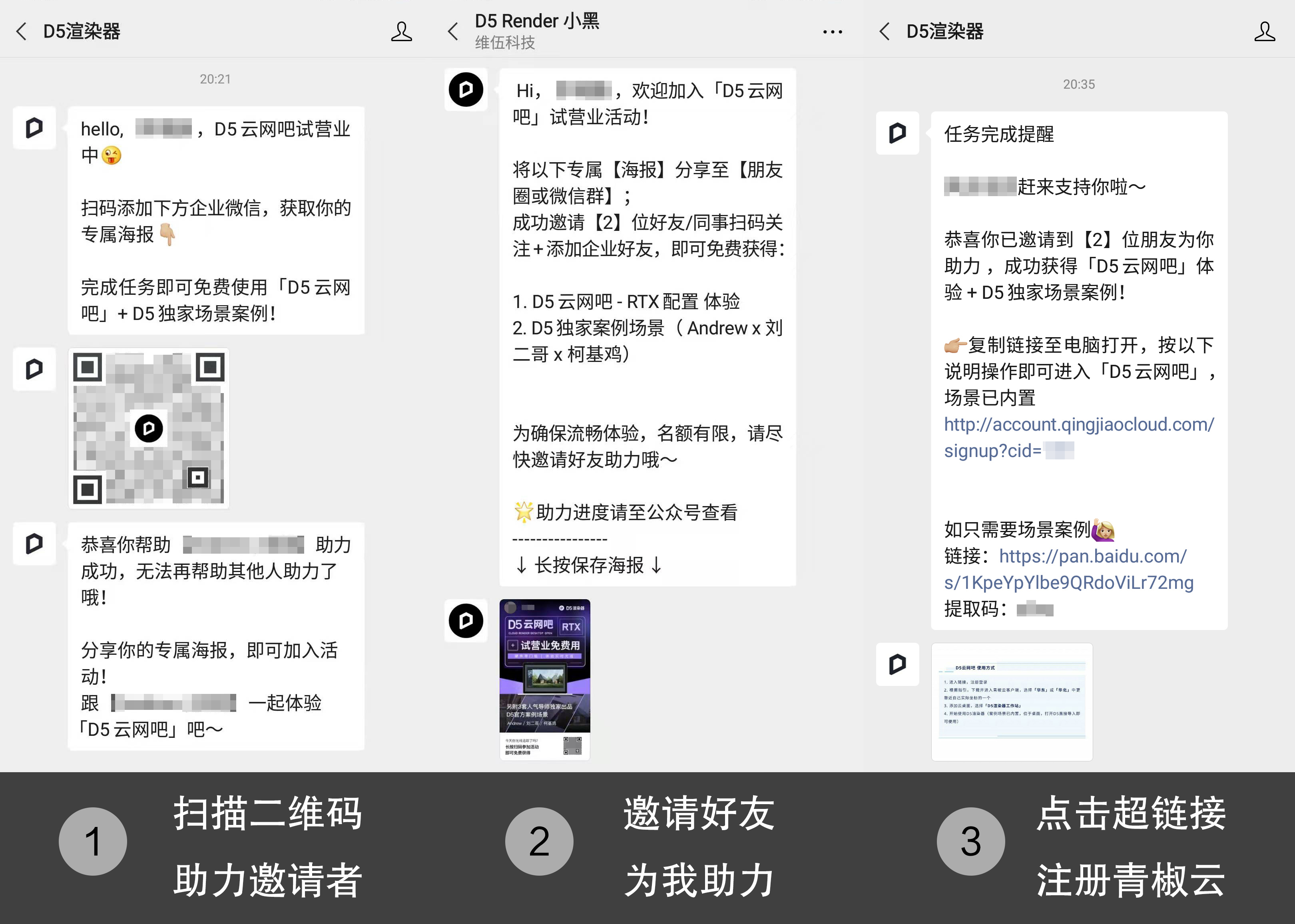Open the D5云网吧 poster image

(x=545, y=680)
